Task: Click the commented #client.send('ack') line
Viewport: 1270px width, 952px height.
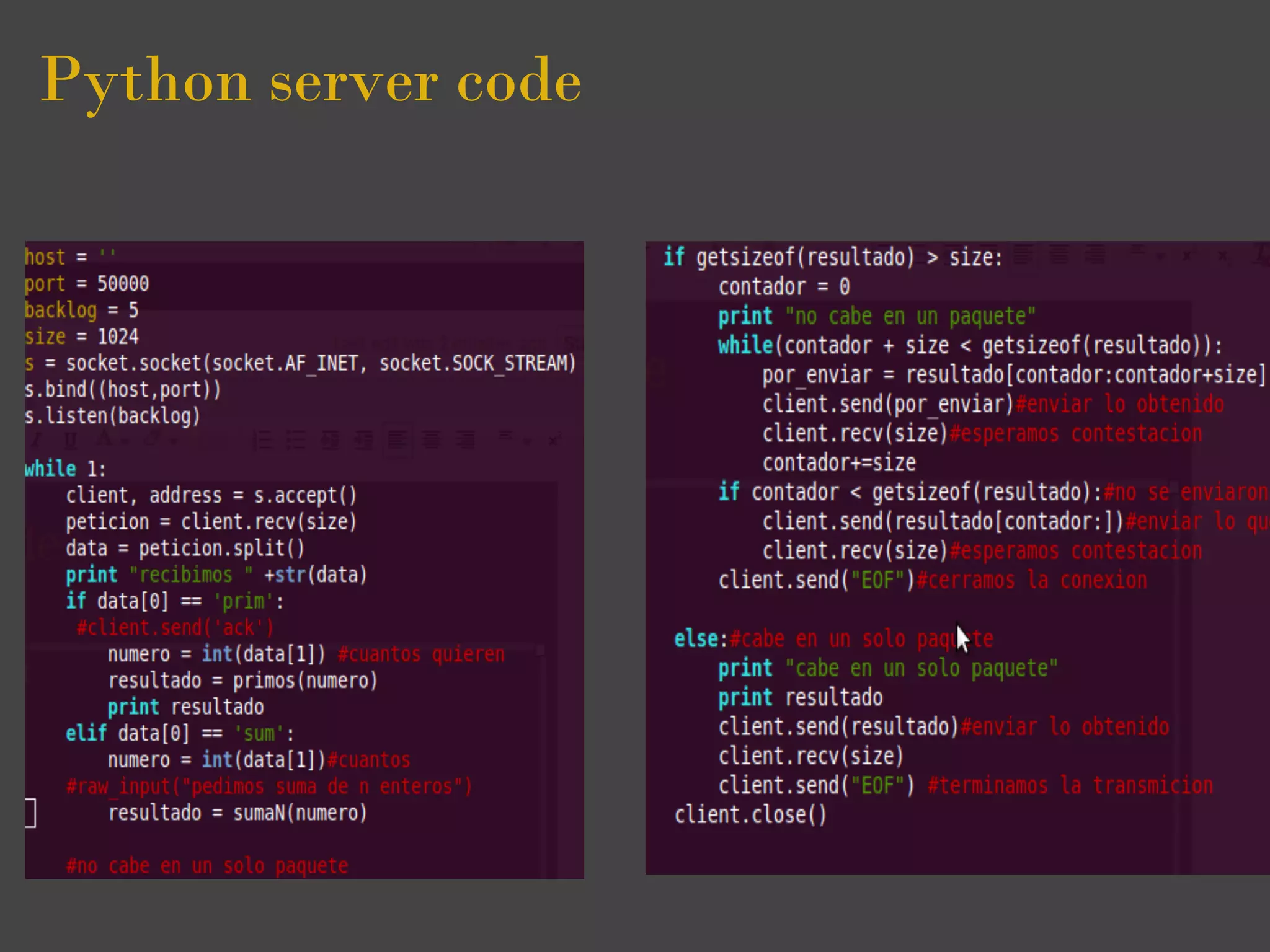Action: pyautogui.click(x=175, y=627)
